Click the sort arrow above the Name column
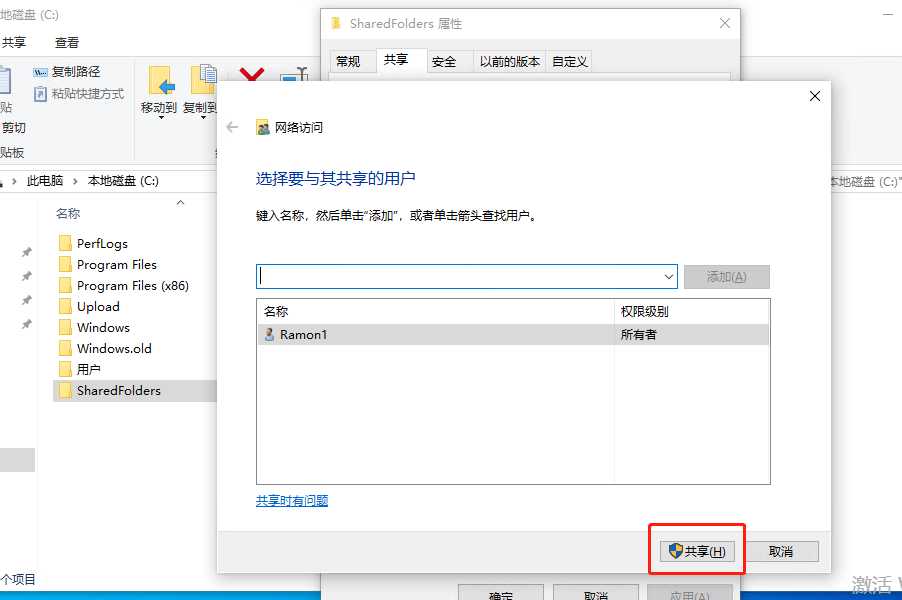902x600 pixels. pos(180,202)
